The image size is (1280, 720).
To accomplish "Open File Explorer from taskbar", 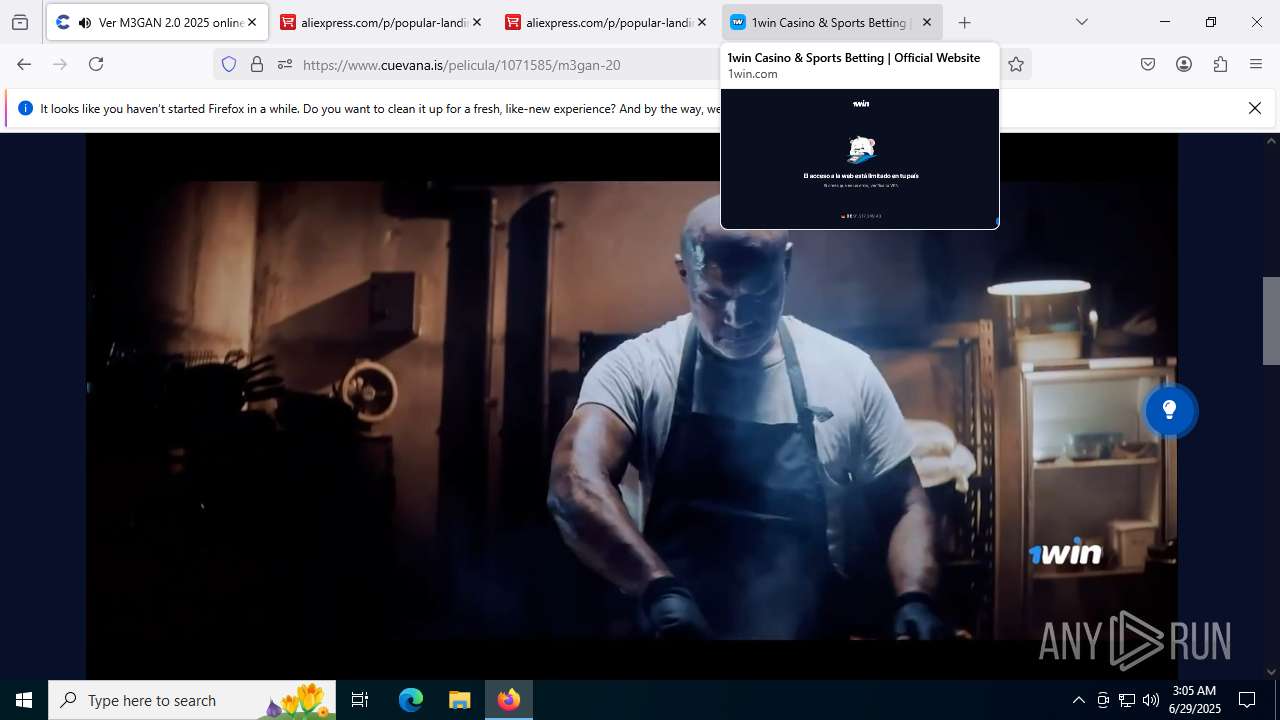I will (459, 700).
